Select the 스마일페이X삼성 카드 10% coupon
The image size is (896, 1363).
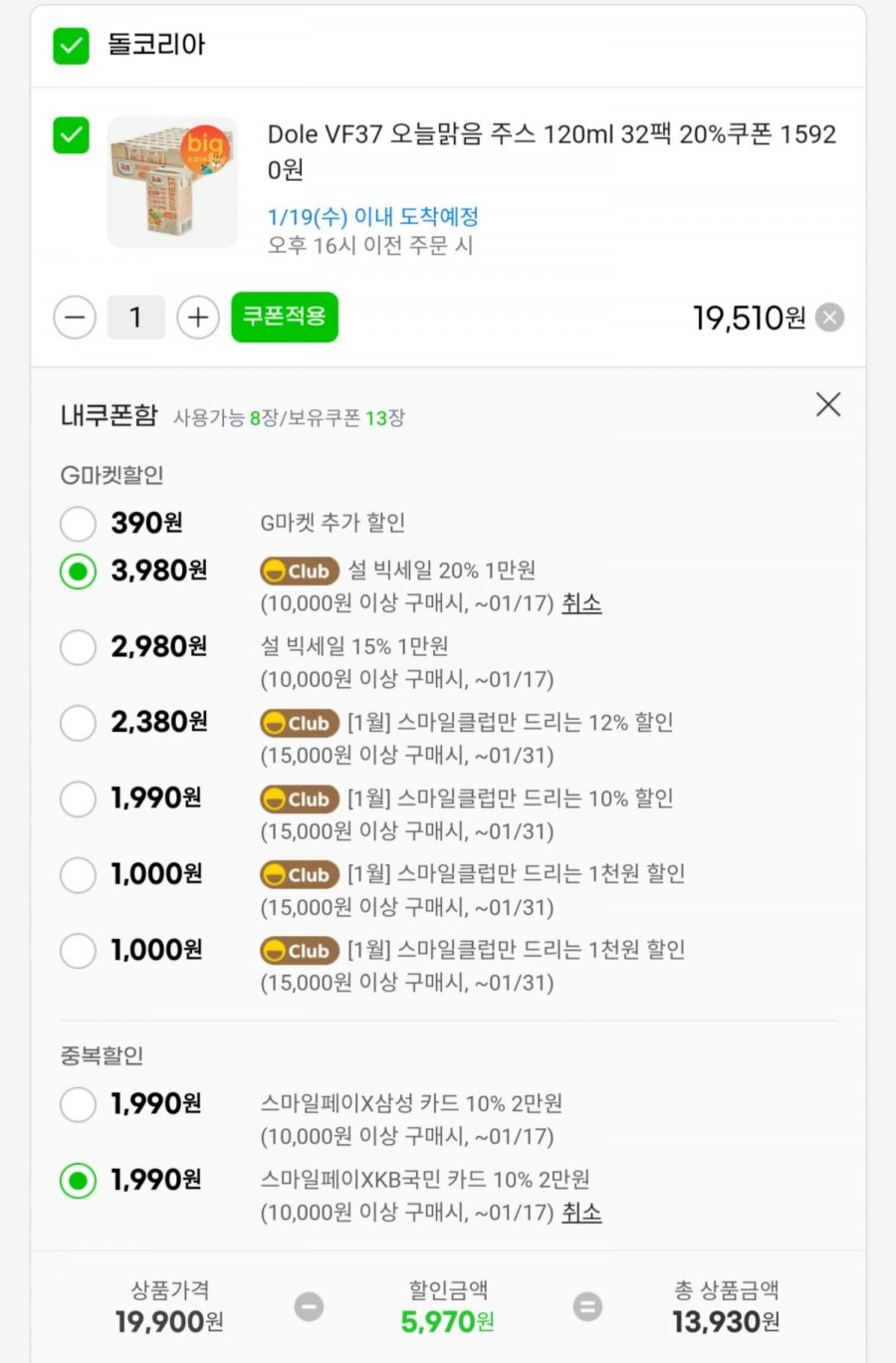point(78,1104)
